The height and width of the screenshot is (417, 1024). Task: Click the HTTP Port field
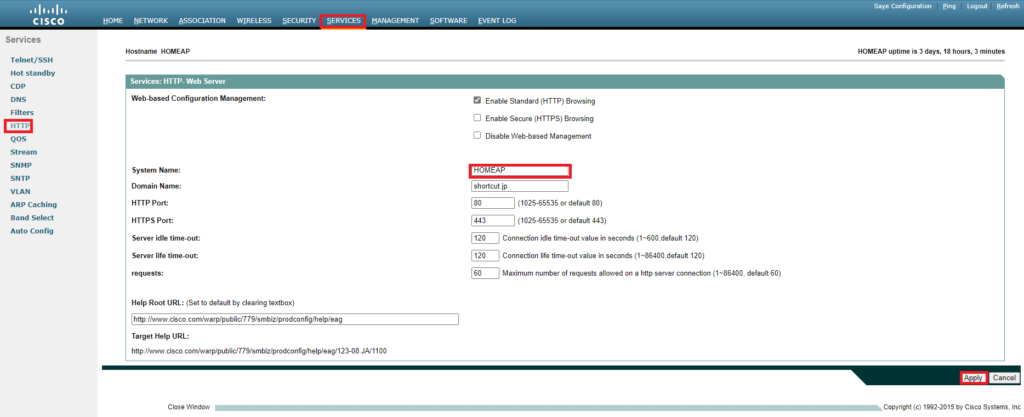click(x=492, y=204)
